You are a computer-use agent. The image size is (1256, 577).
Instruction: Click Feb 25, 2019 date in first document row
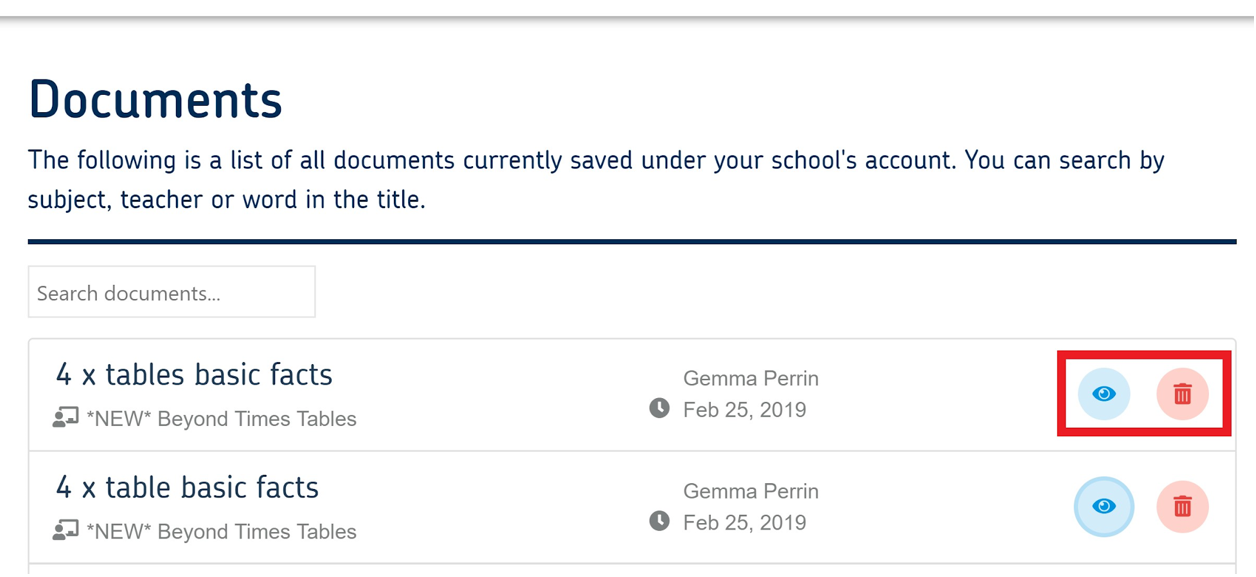click(x=744, y=410)
